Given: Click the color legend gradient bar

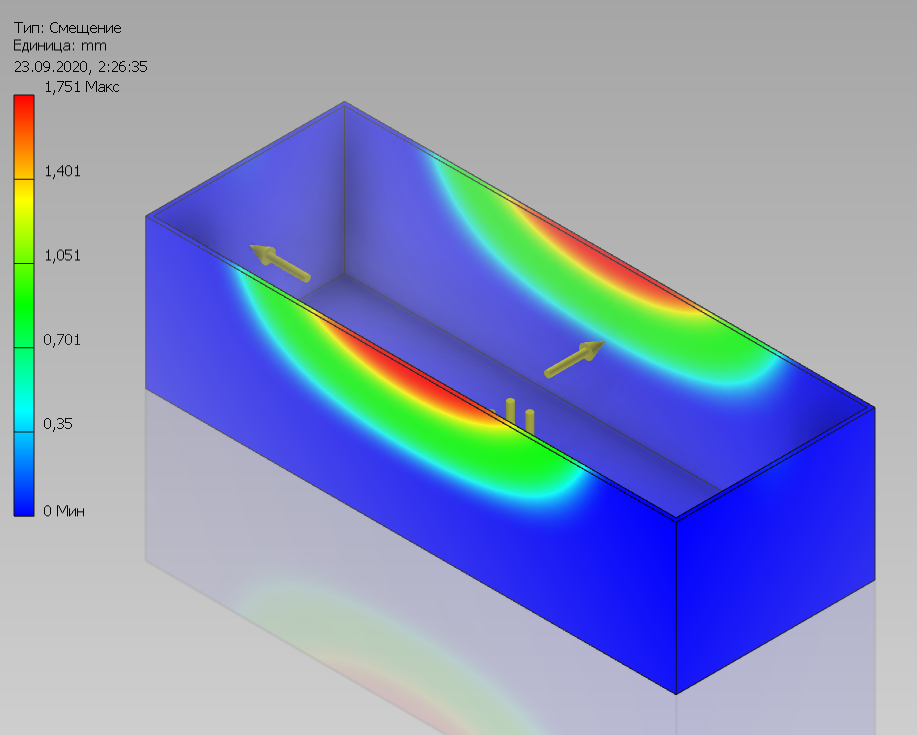Looking at the screenshot, I should [x=24, y=306].
